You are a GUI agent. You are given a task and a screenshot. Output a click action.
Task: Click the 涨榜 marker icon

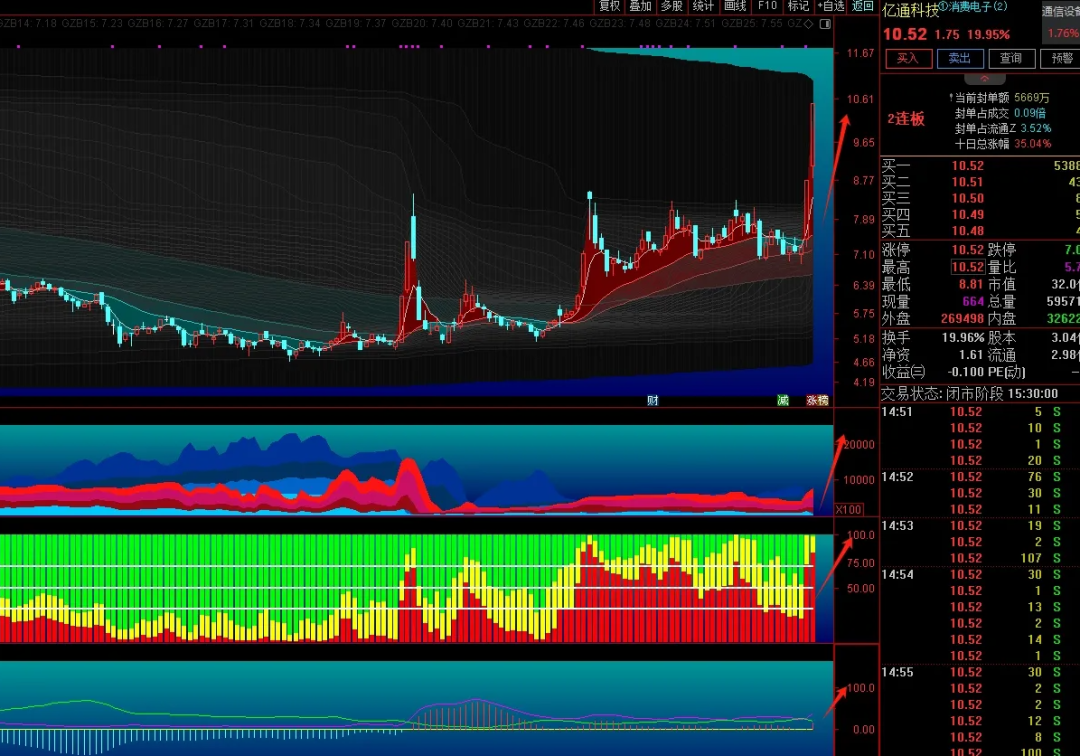(817, 400)
